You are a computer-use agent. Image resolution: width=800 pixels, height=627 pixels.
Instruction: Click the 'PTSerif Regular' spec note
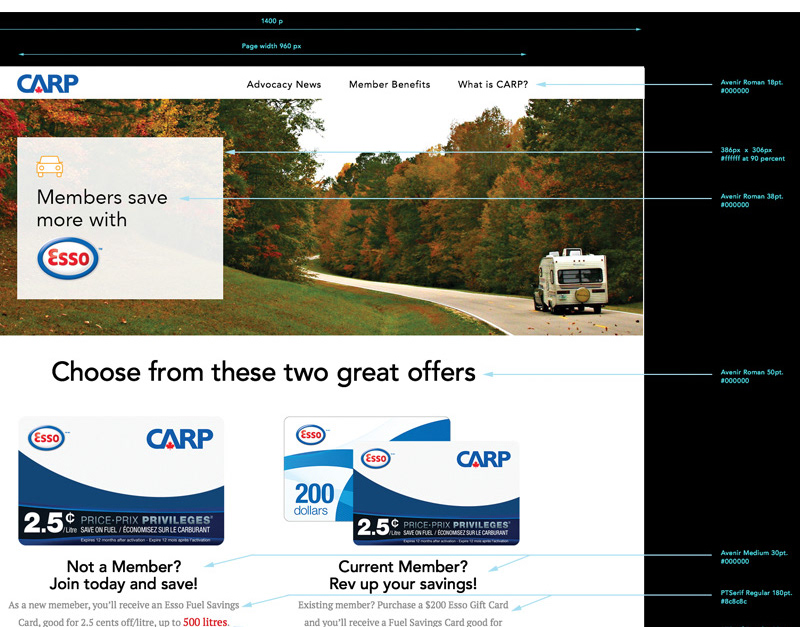click(756, 597)
